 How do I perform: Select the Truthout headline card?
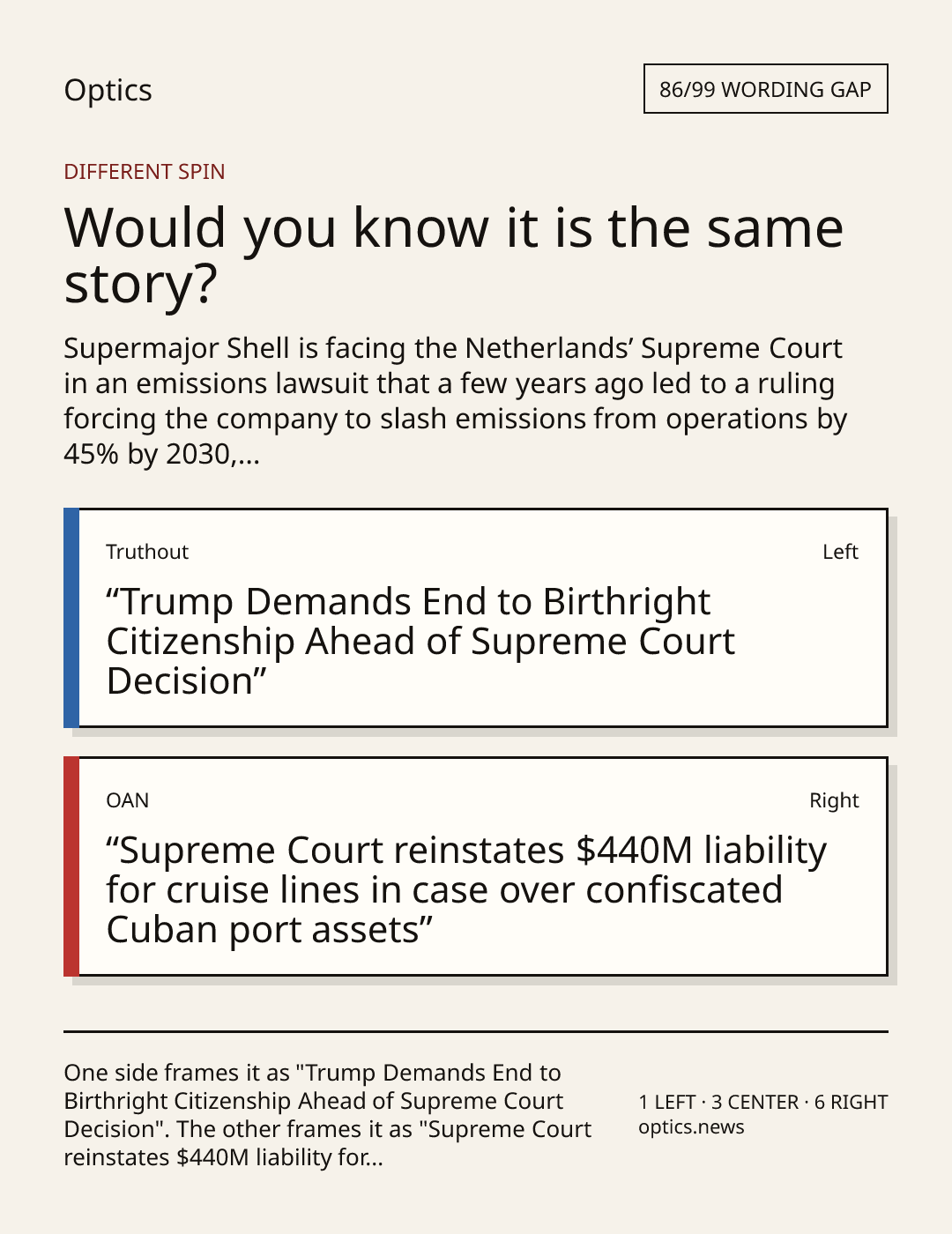[x=476, y=618]
